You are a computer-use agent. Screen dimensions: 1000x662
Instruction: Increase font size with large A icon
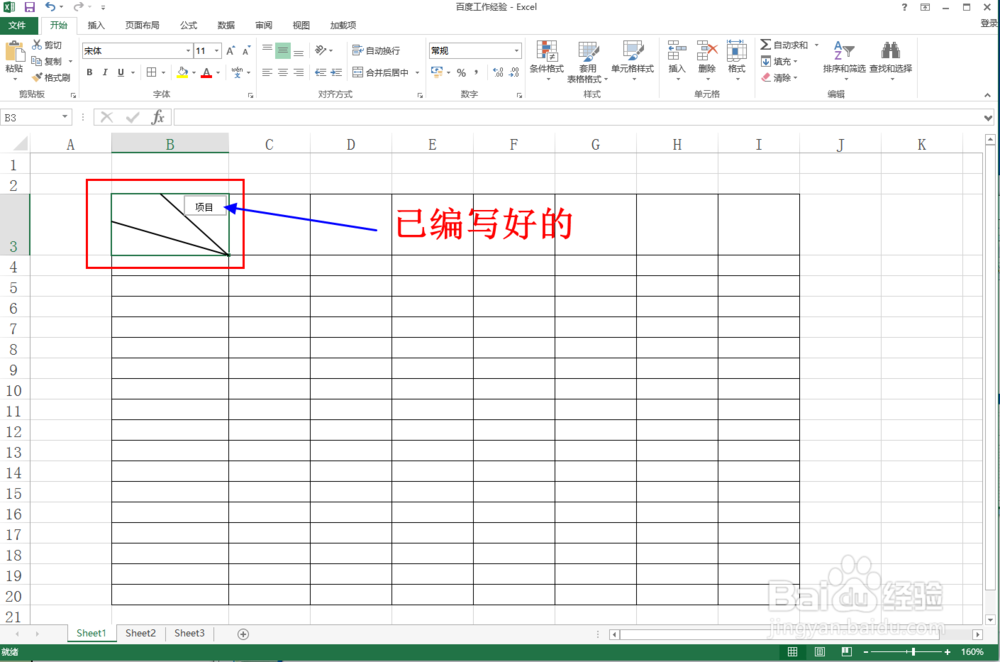(x=231, y=50)
